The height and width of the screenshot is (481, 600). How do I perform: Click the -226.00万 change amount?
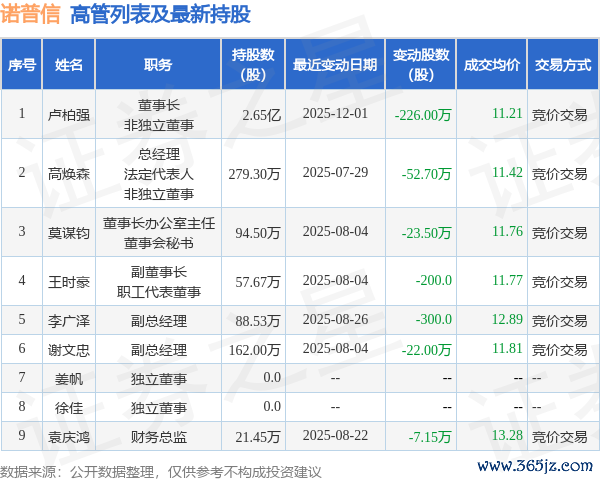pos(422,114)
